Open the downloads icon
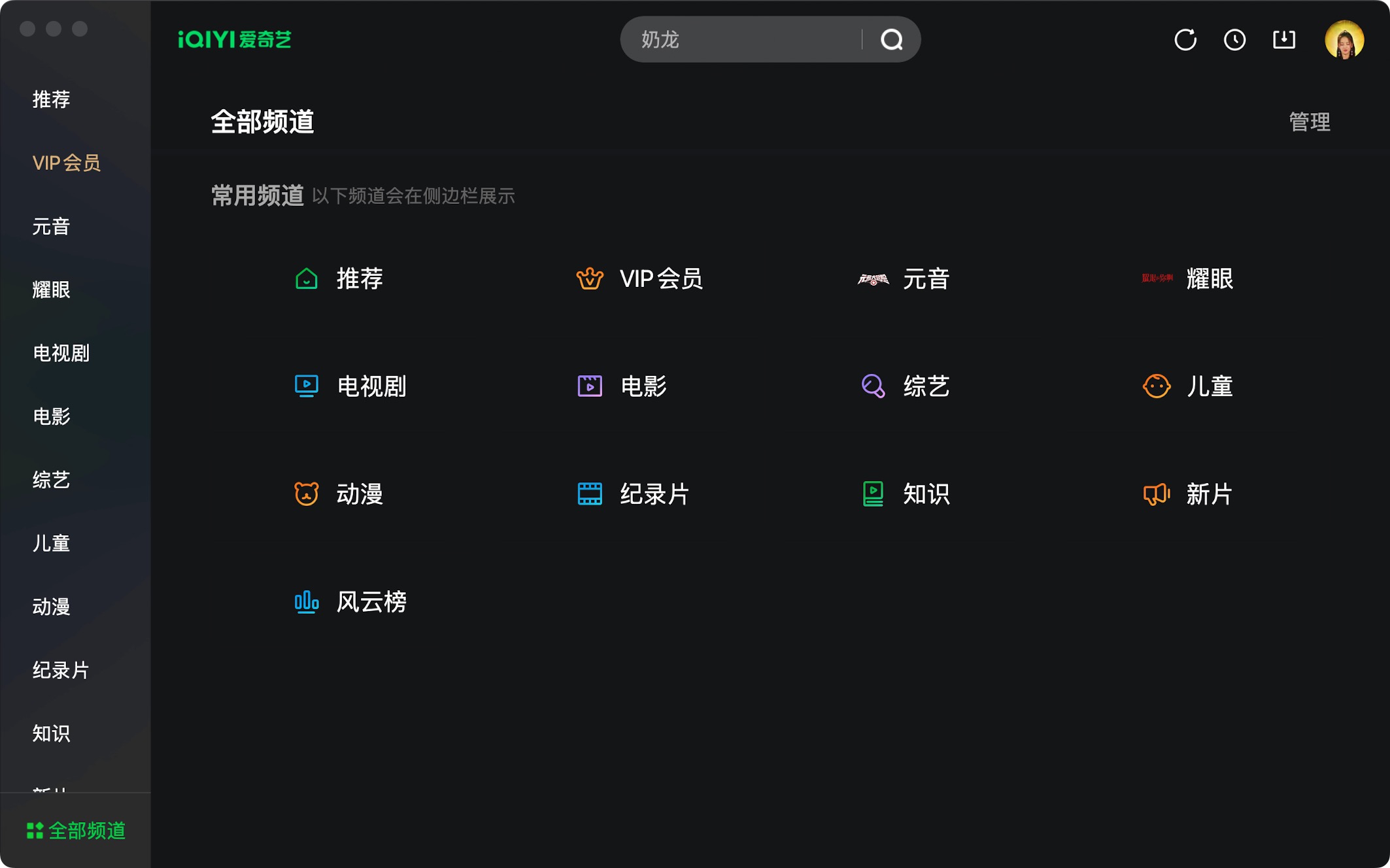 click(1284, 40)
